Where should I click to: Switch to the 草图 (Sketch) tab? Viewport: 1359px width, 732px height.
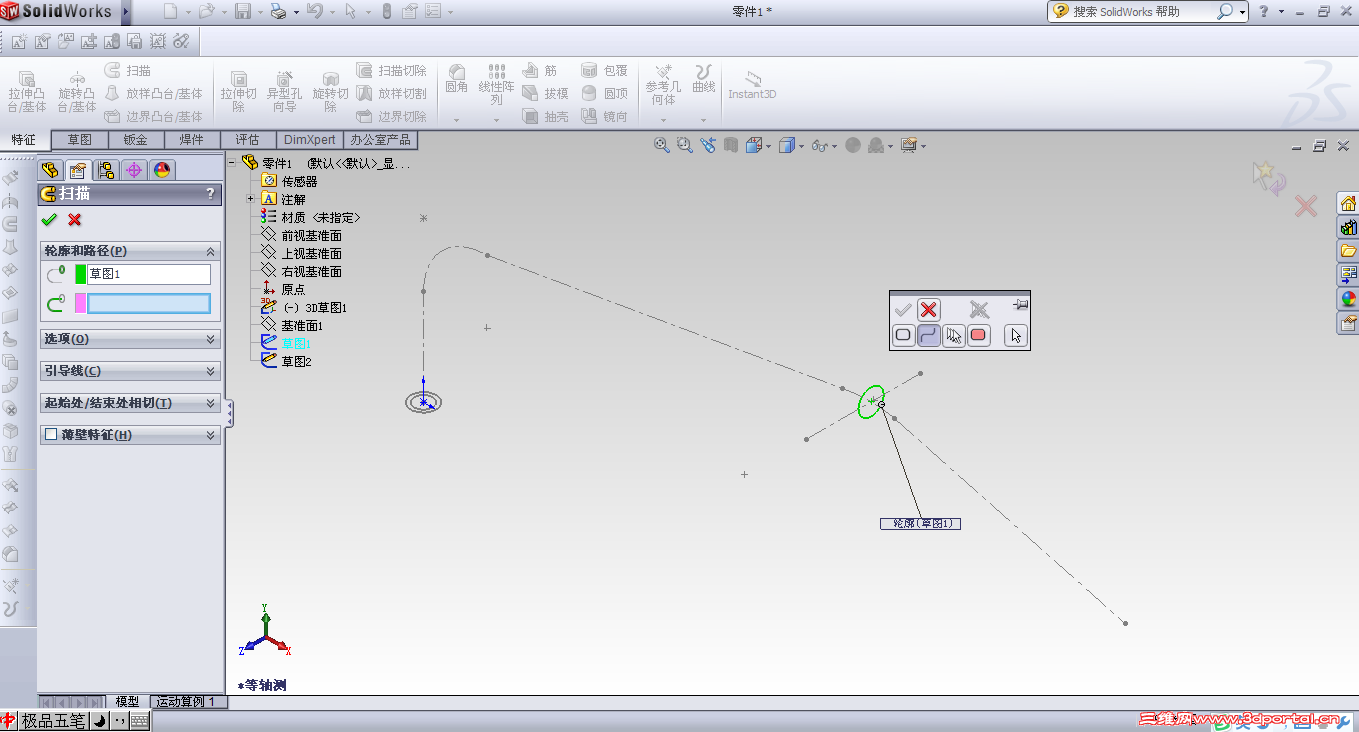coord(79,139)
